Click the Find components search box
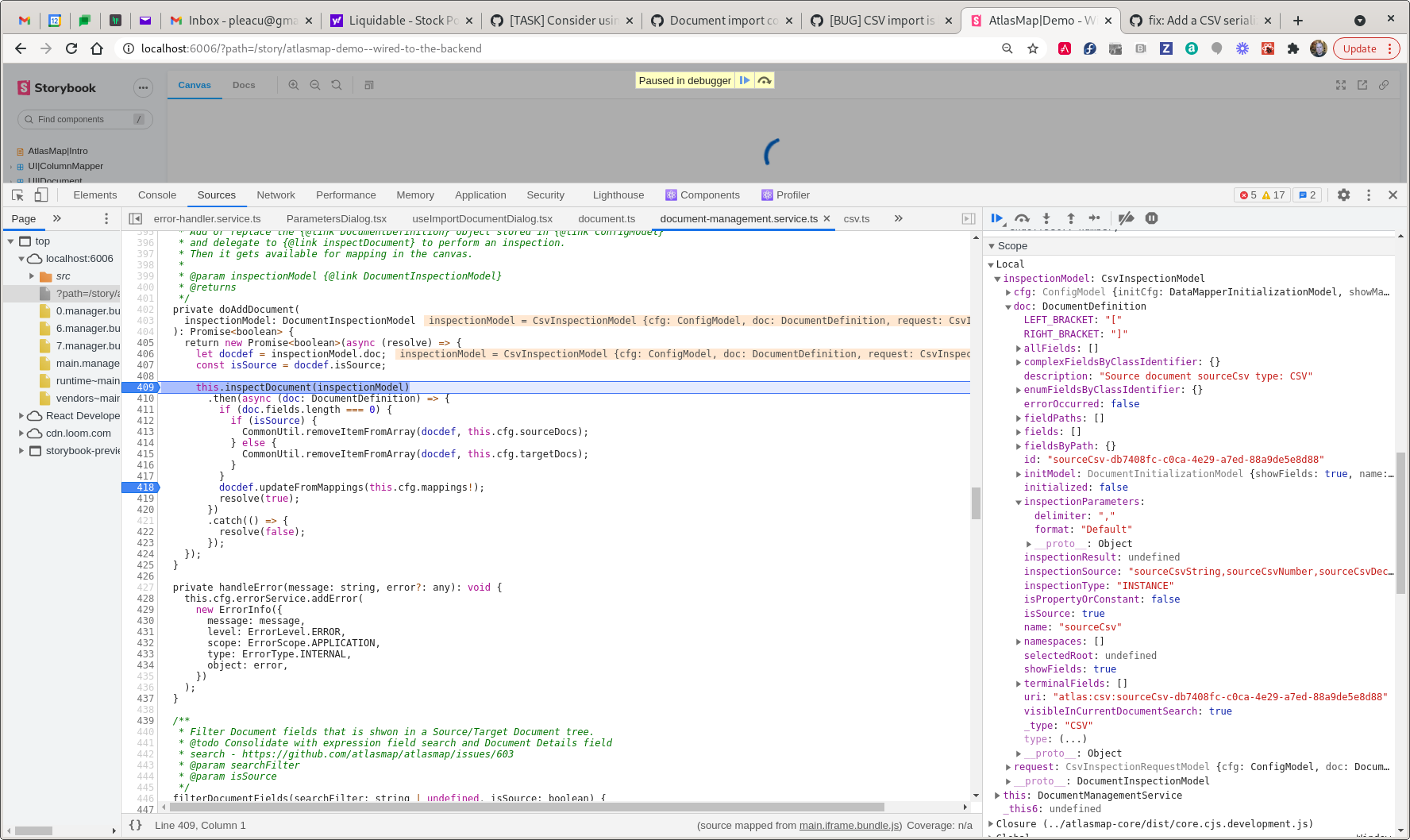The width and height of the screenshot is (1410, 840). click(x=82, y=119)
